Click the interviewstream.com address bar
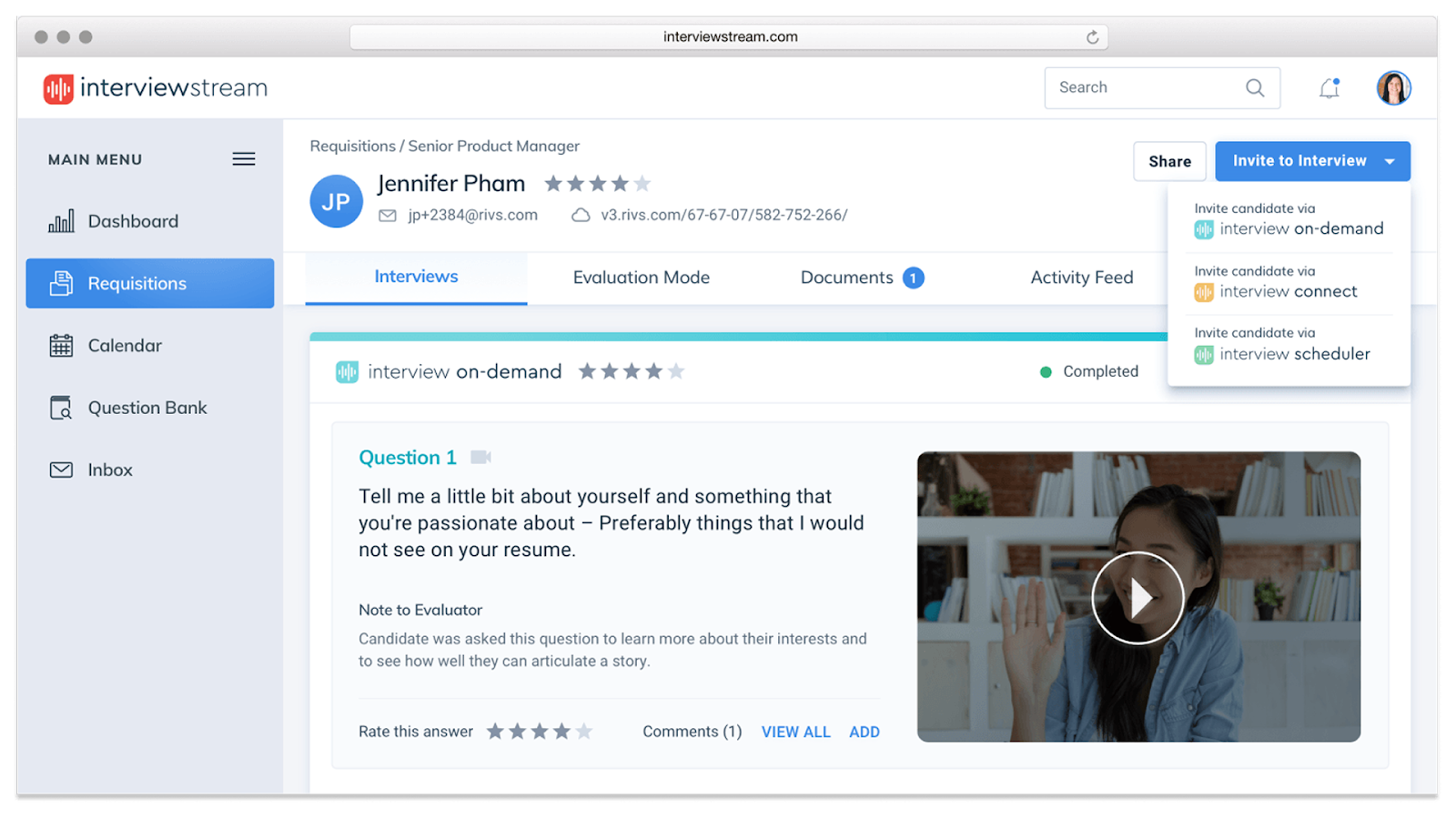 730,37
